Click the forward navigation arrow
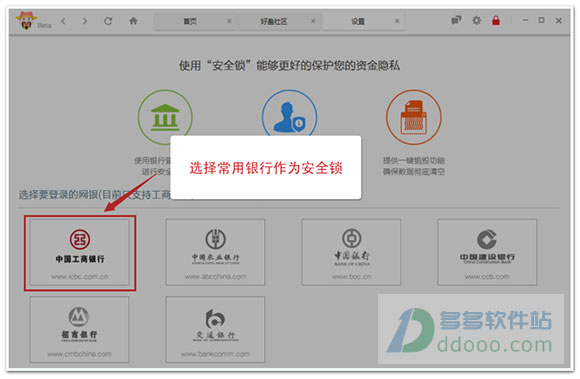The image size is (580, 379). click(x=85, y=21)
